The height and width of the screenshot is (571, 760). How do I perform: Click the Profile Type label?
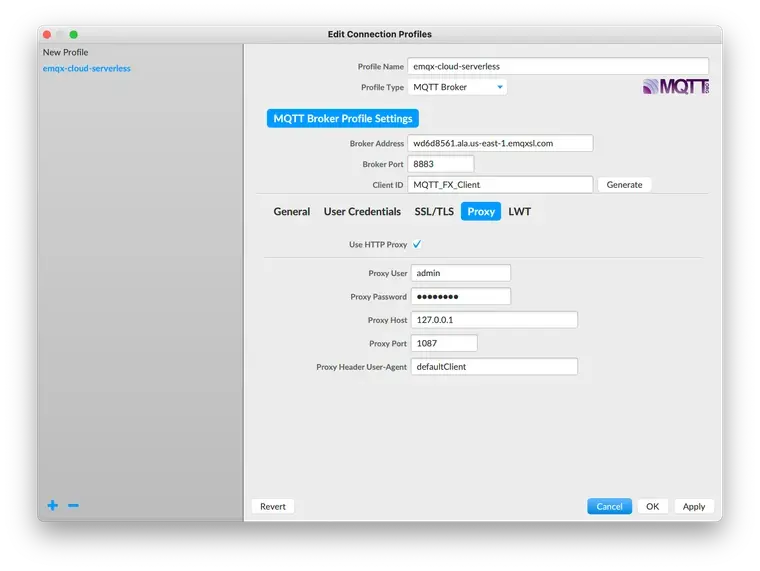(382, 87)
